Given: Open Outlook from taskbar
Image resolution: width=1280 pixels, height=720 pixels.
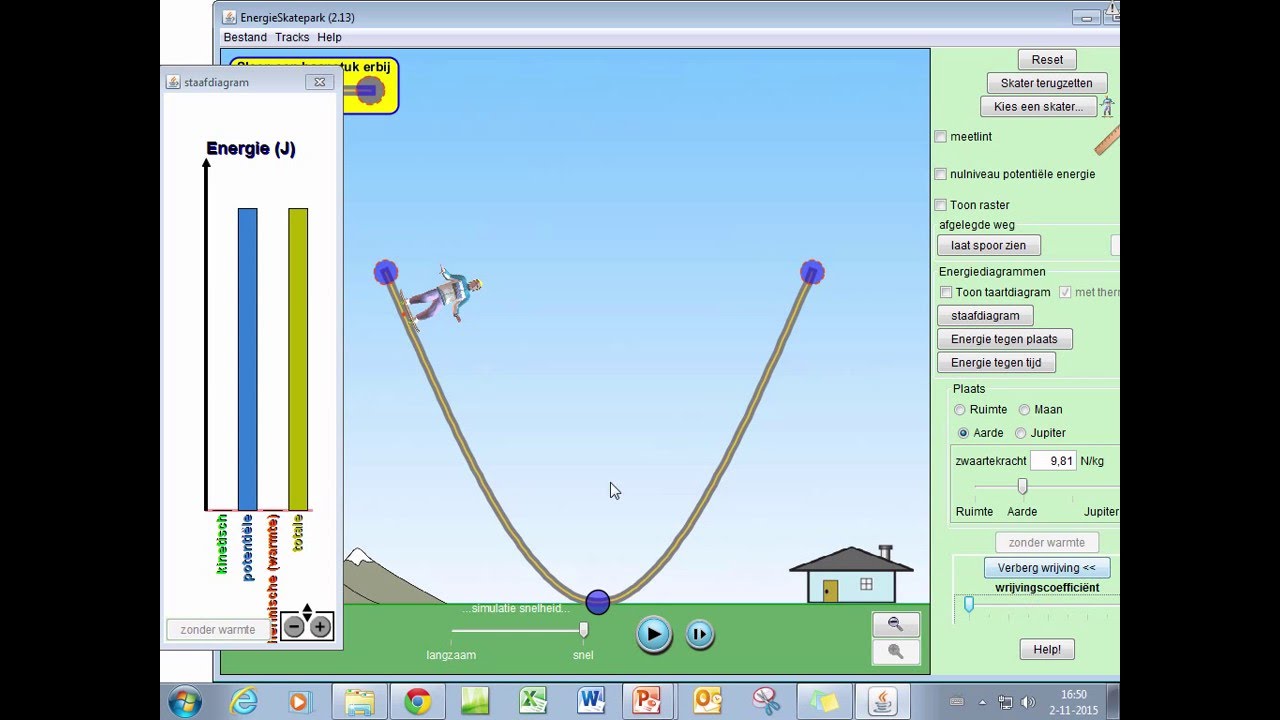Looking at the screenshot, I should (707, 701).
